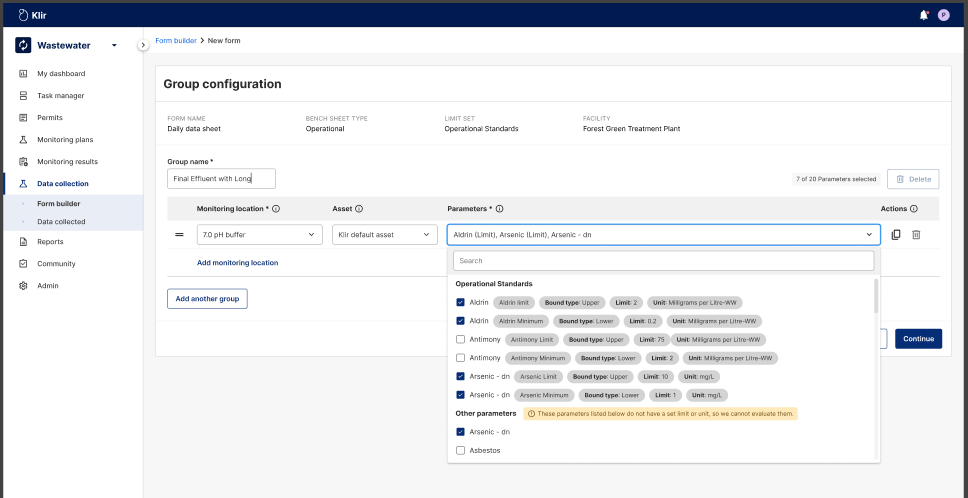Click the duplicate row icon under Actions
Screen dimensions: 968x498
point(896,234)
